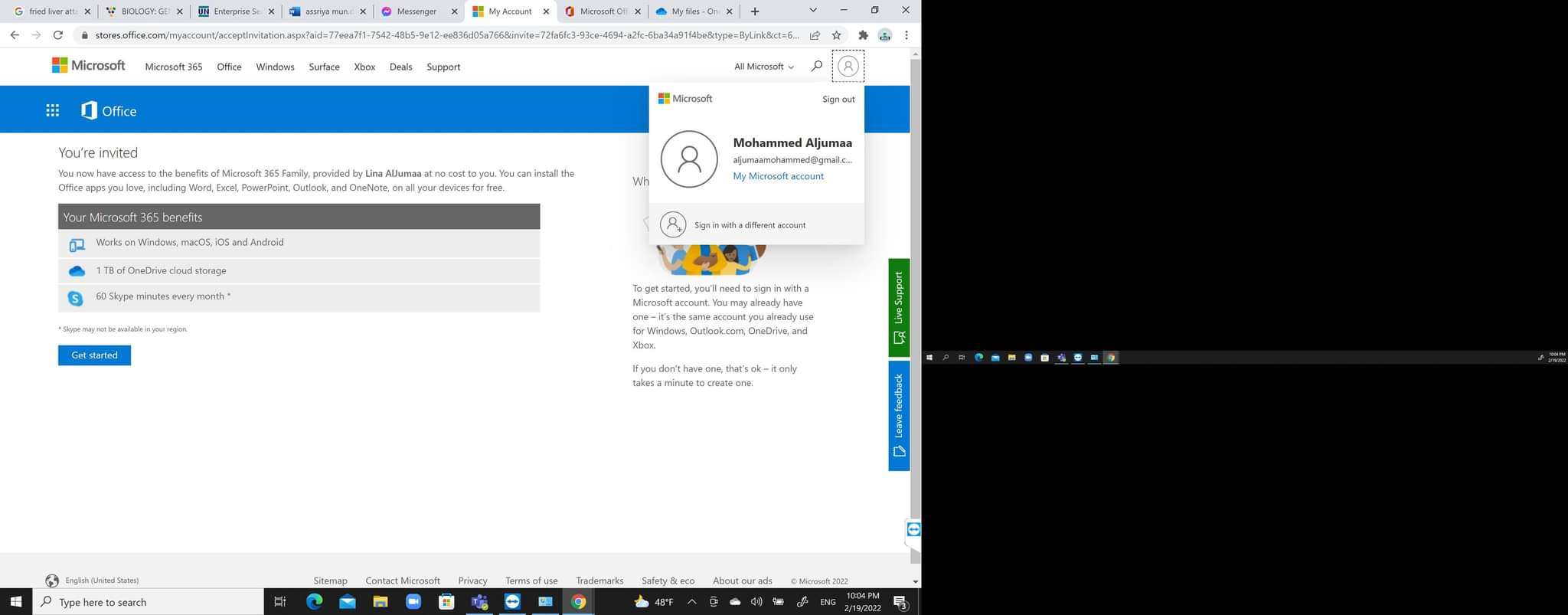Screen dimensions: 1568x615
Task: Open the Live Support side tab
Action: point(899,308)
